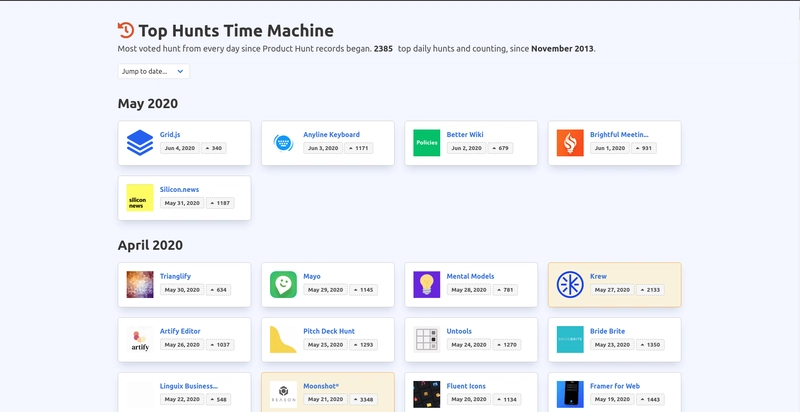Click the Krew blue circle logo
The image size is (800, 412).
click(x=570, y=285)
